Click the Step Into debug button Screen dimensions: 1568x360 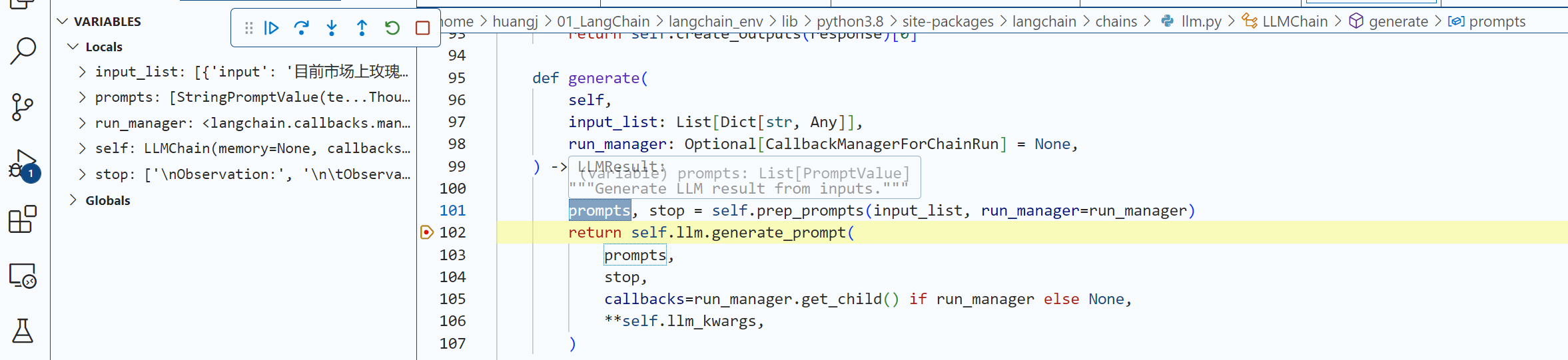pos(332,28)
